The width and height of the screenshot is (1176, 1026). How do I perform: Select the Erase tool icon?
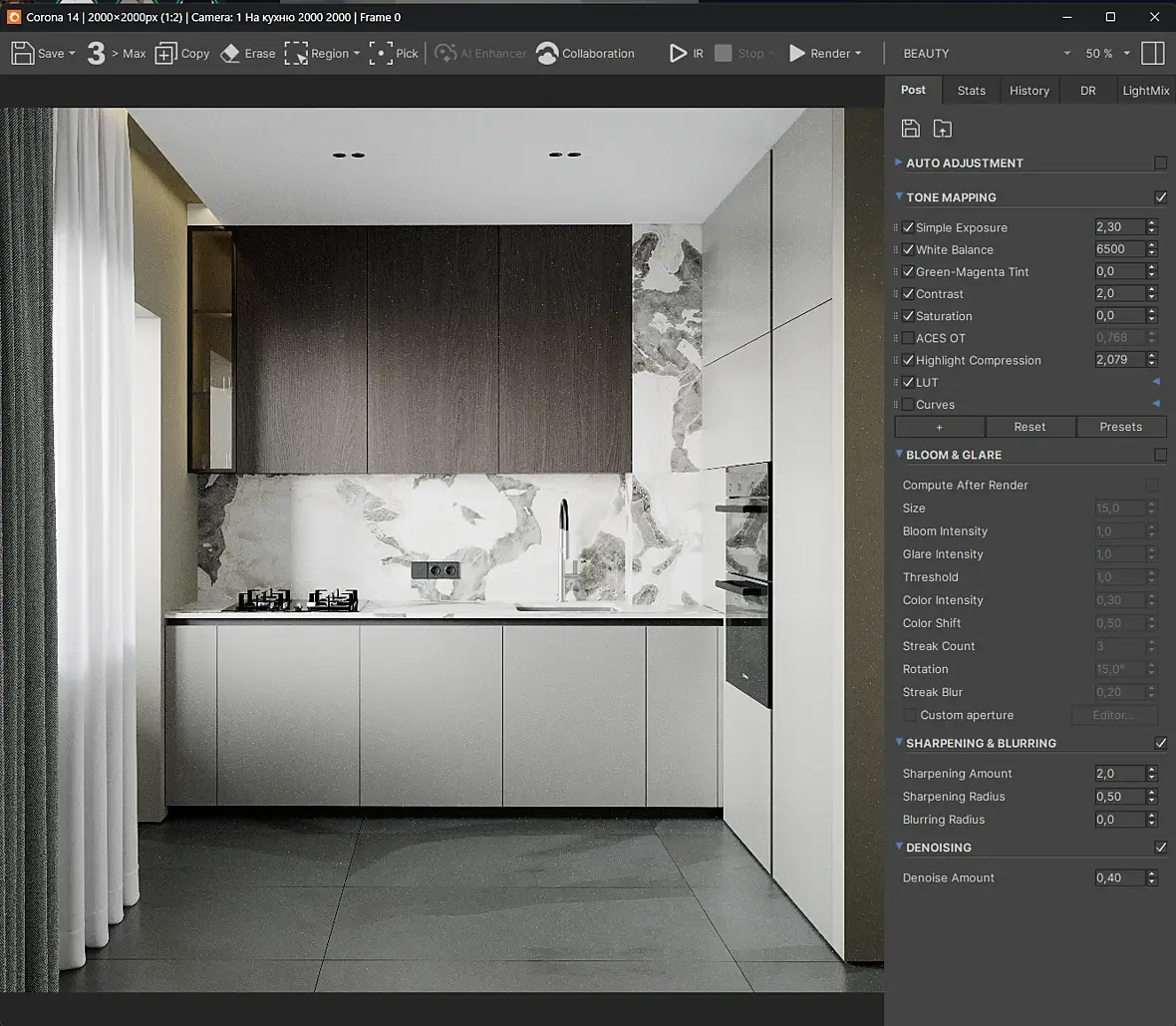coord(230,53)
